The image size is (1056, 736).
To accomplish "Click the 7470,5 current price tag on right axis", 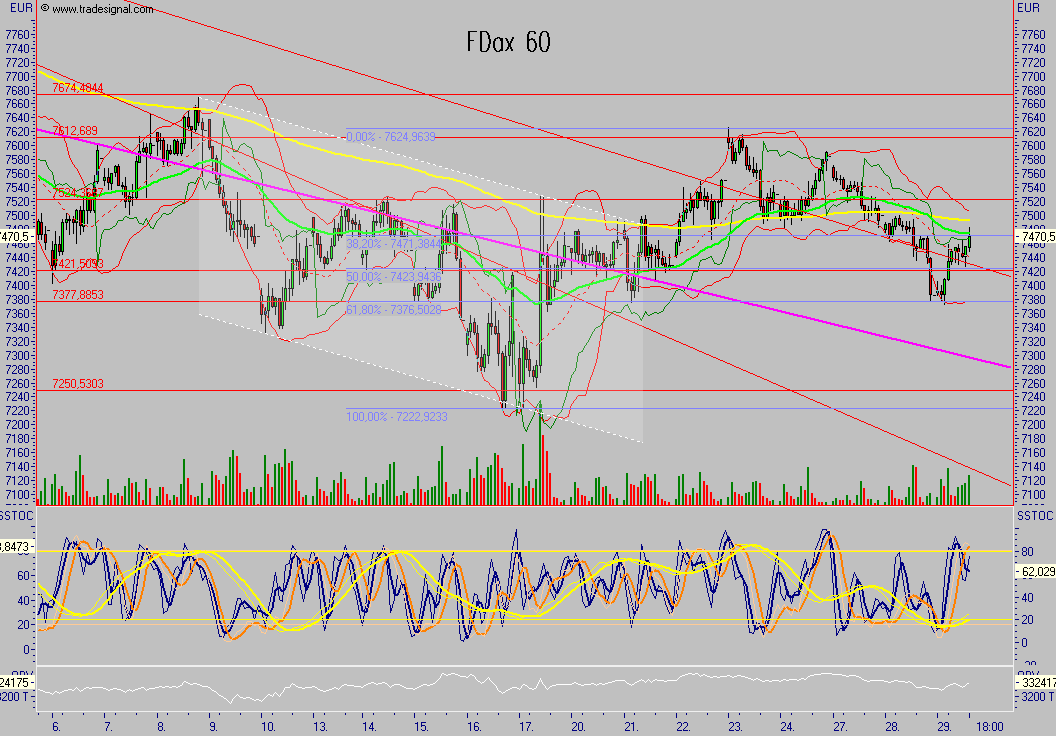I will (x=1034, y=237).
